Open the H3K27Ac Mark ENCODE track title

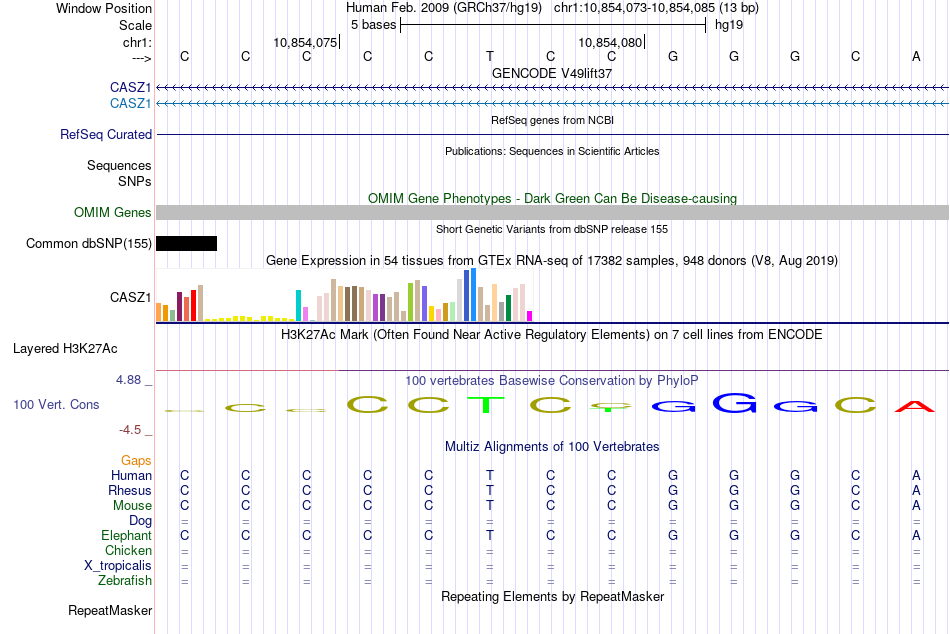552,335
